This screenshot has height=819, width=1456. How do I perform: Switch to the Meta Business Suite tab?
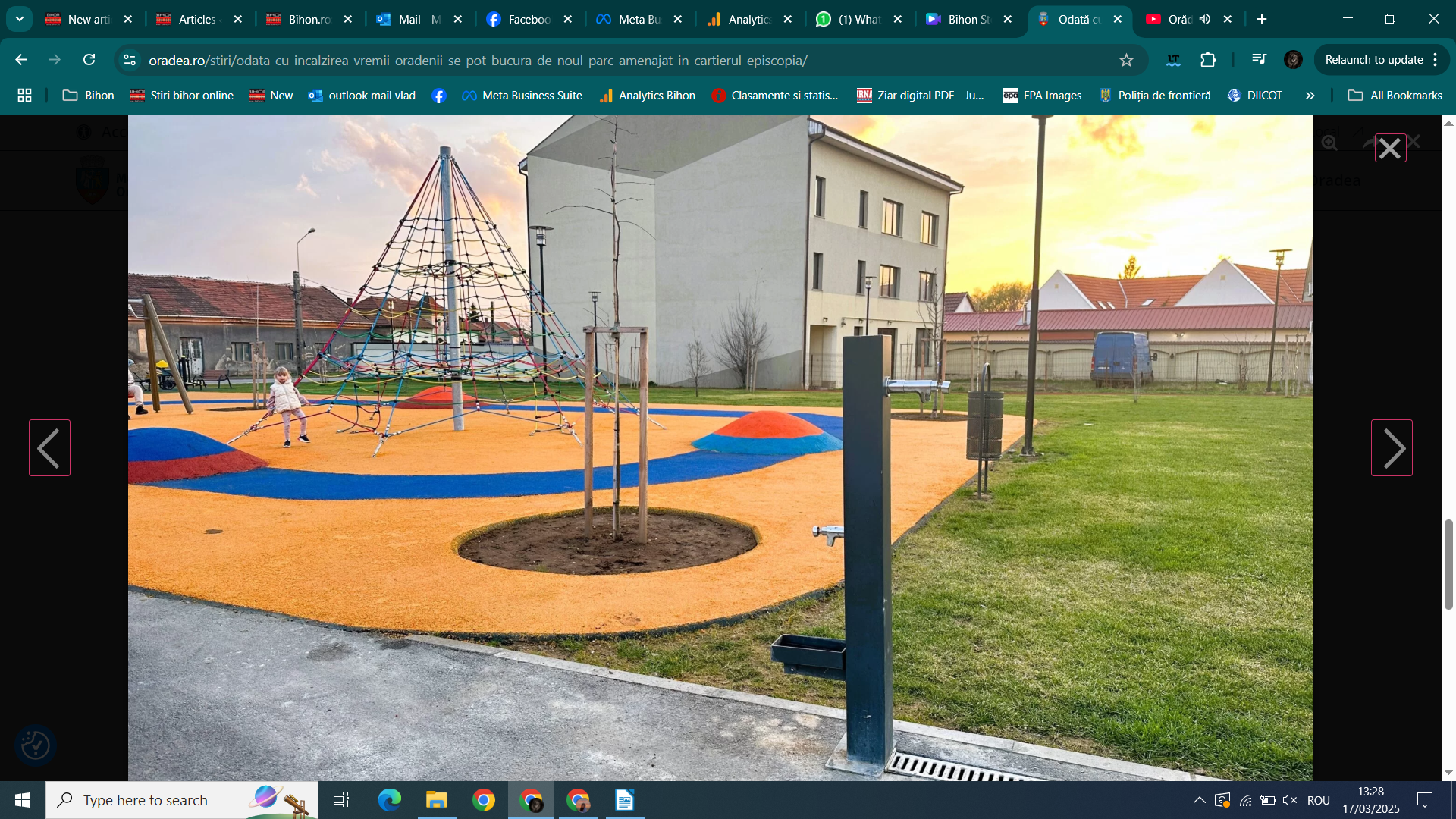(x=639, y=19)
